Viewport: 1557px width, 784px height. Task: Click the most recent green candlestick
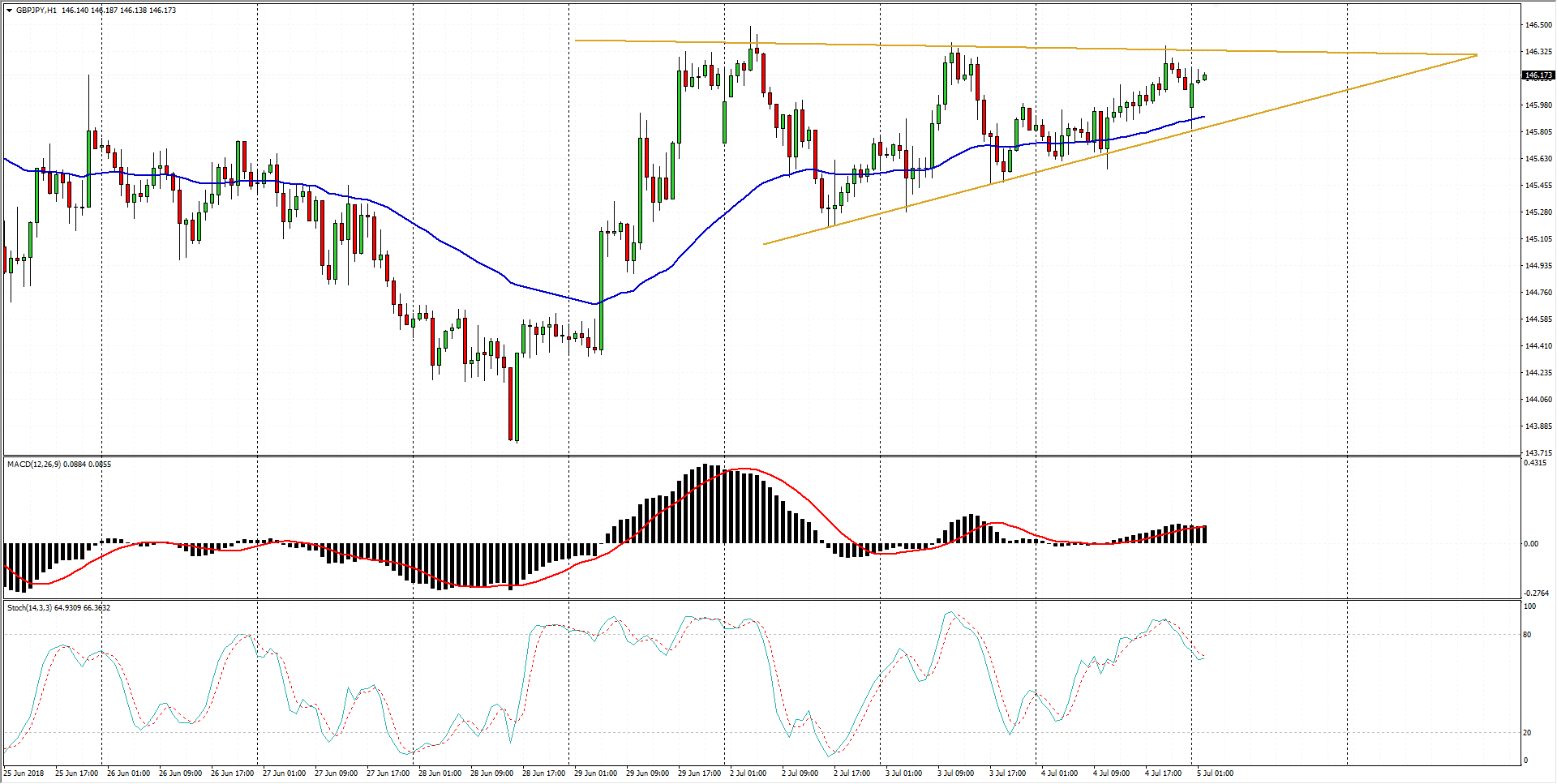[x=1205, y=77]
